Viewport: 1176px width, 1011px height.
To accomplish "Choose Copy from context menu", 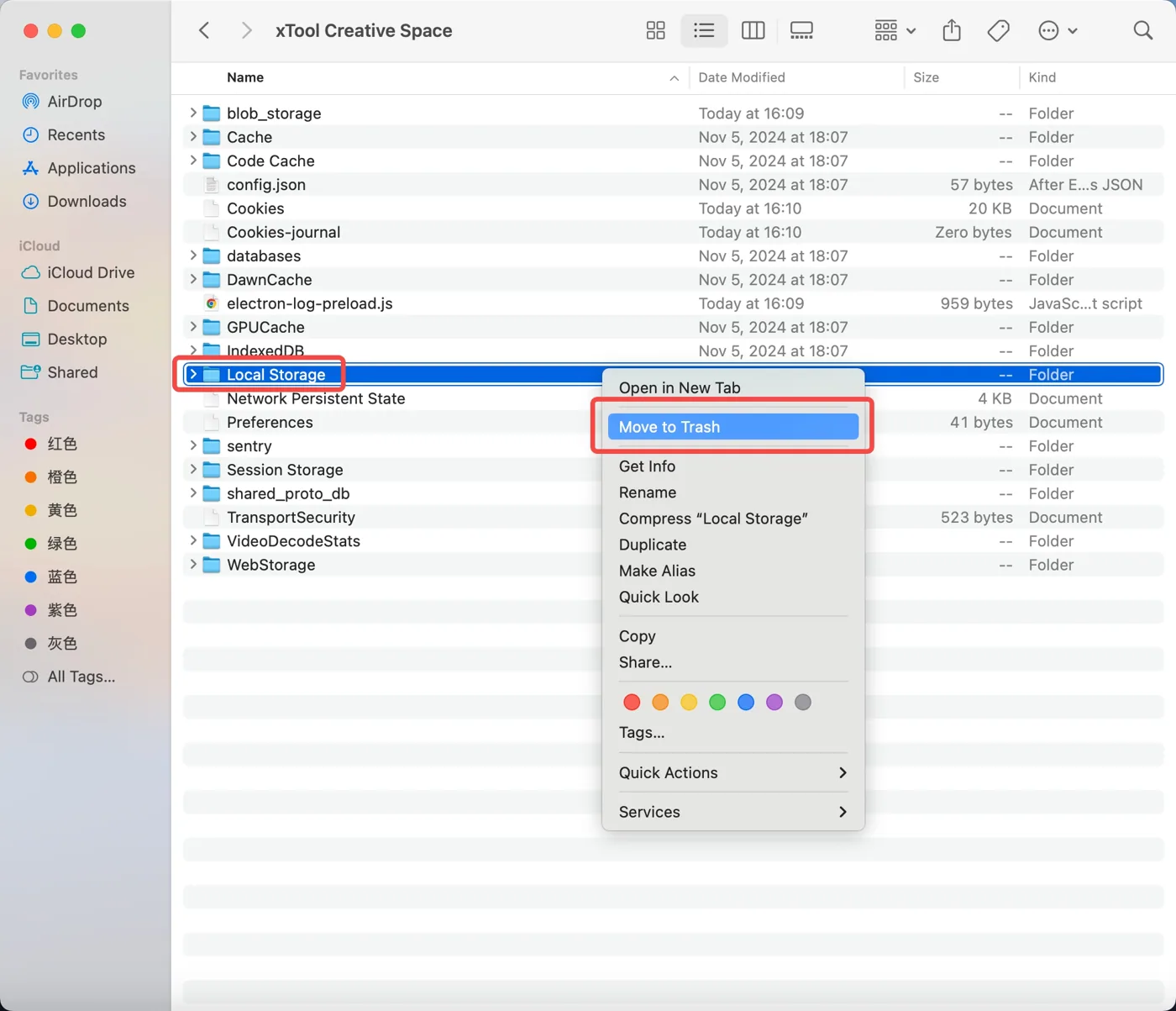I will pyautogui.click(x=733, y=636).
